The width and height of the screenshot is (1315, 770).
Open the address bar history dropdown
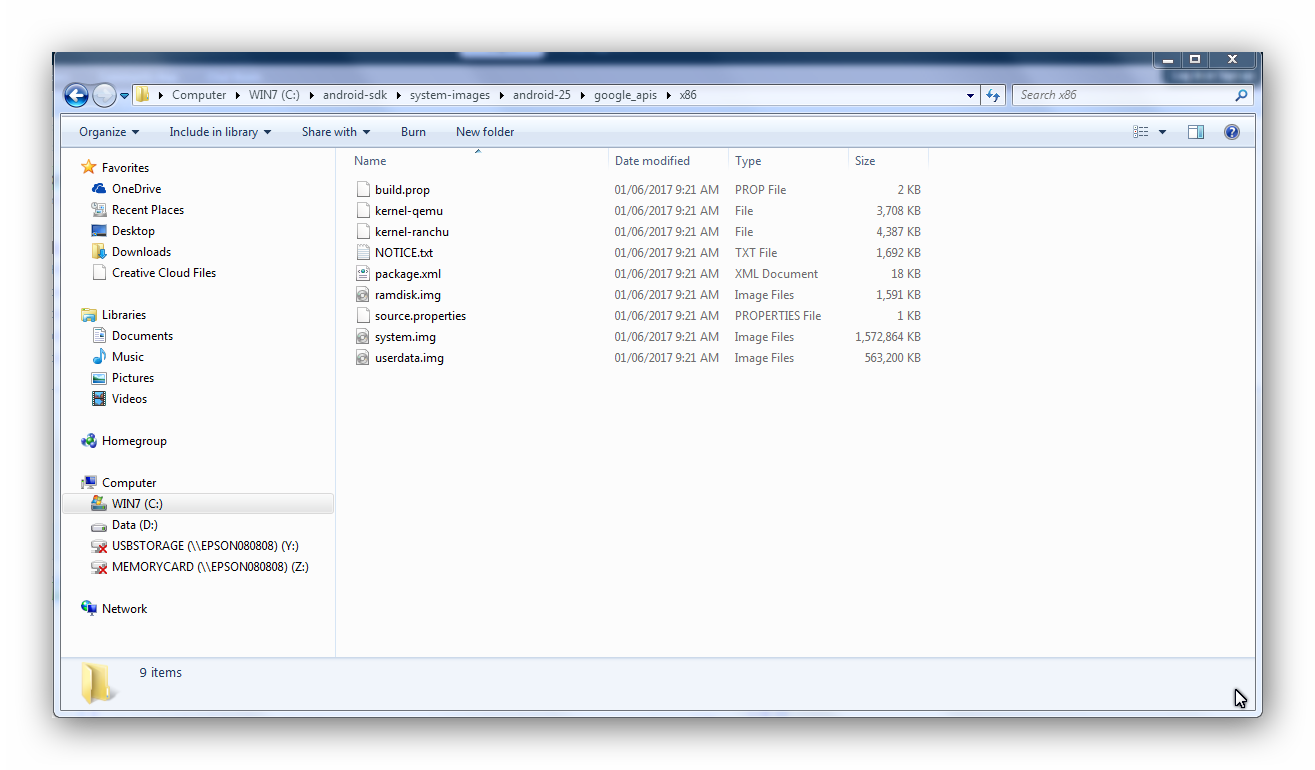[x=971, y=96]
